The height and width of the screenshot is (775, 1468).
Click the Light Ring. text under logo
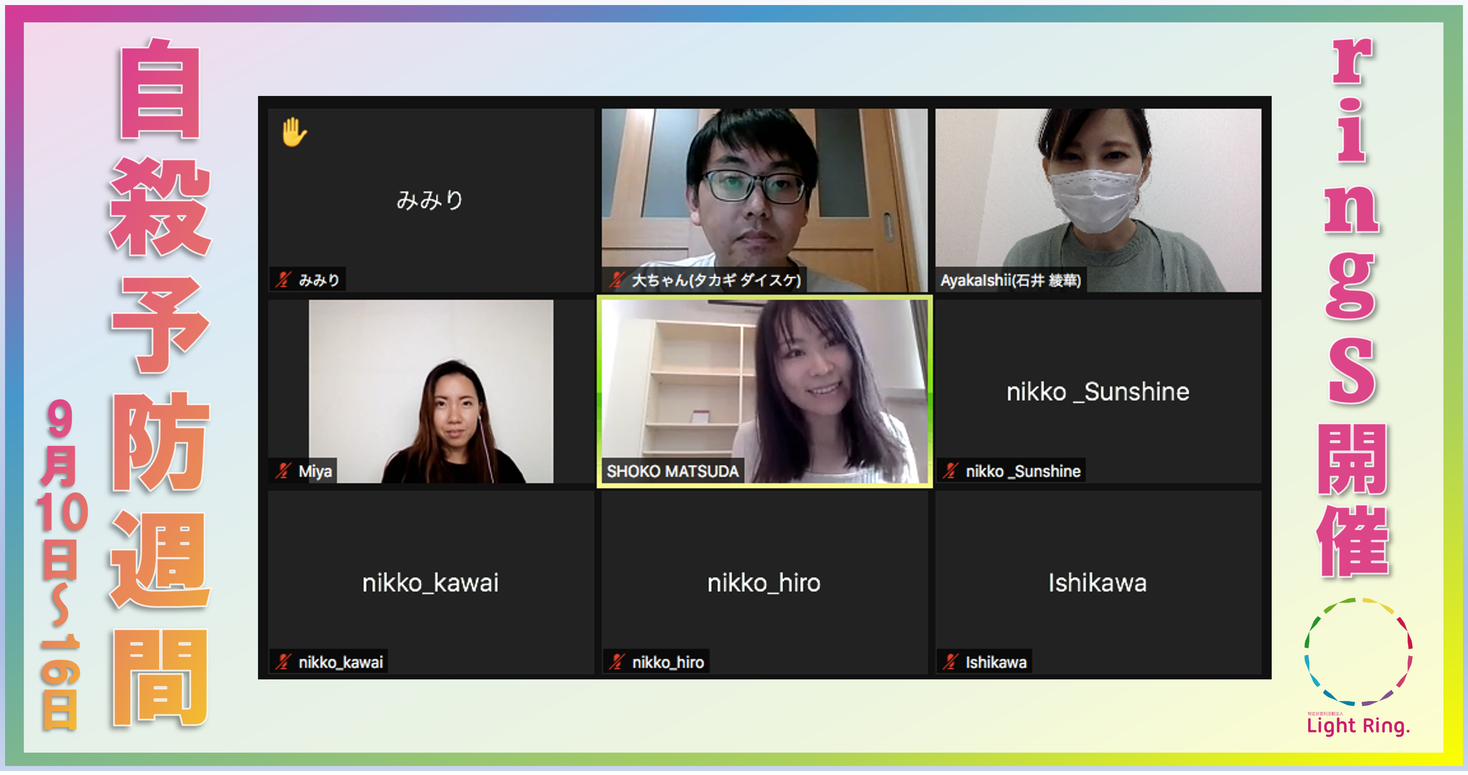click(x=1358, y=727)
